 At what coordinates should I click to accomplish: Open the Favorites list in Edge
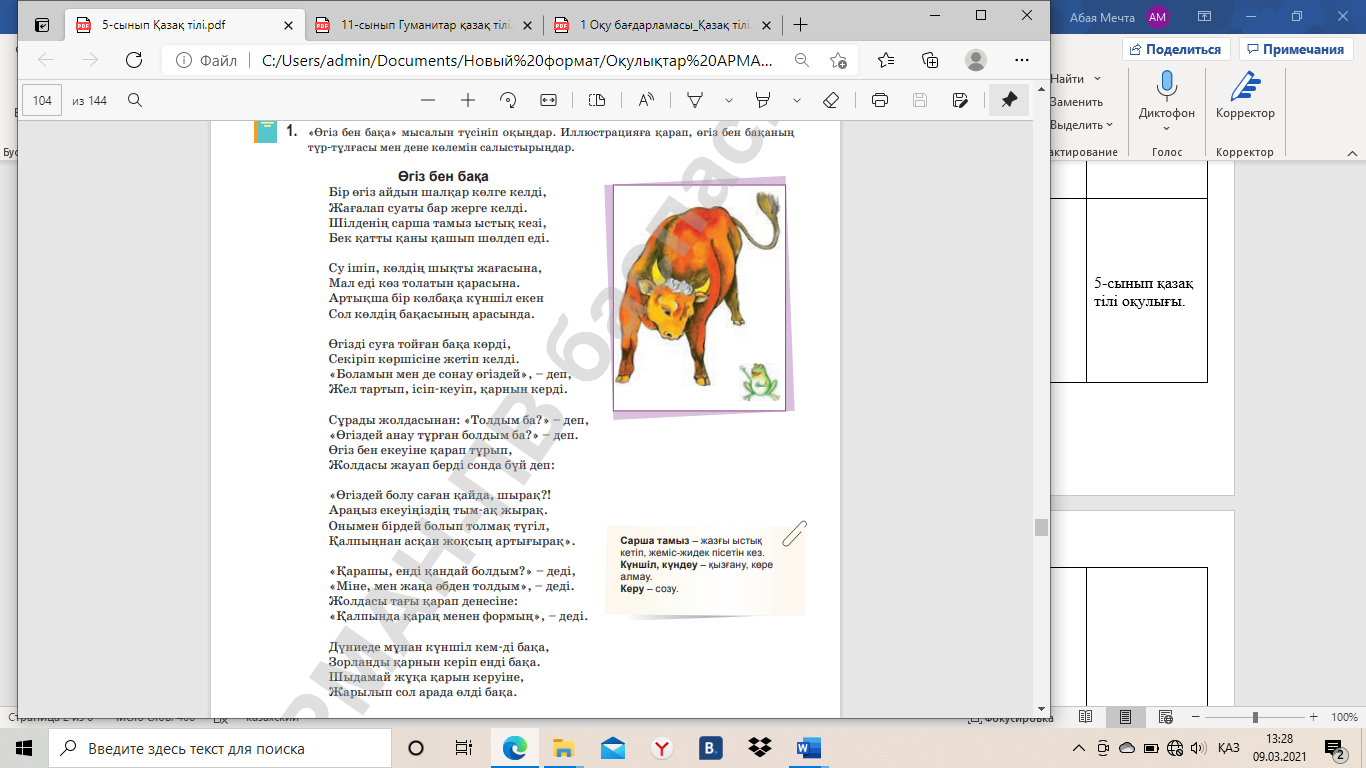pyautogui.click(x=886, y=60)
